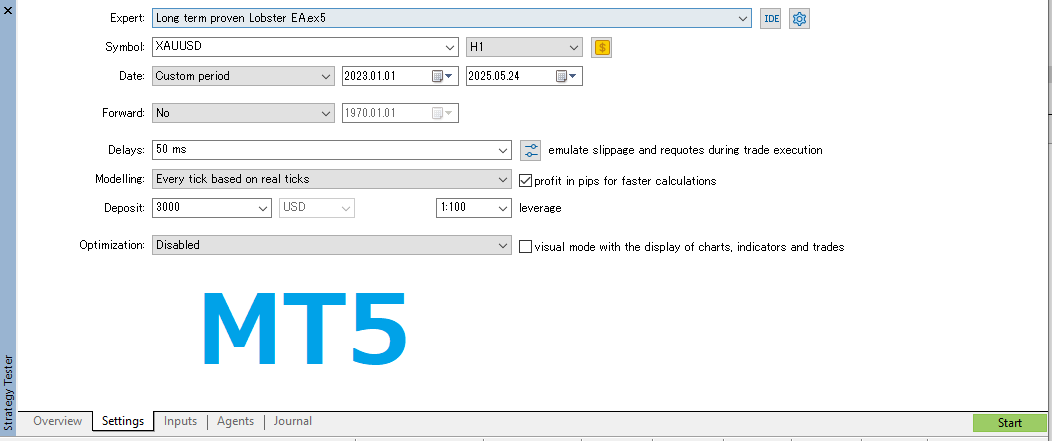The width and height of the screenshot is (1052, 441).
Task: Open the expert in IDE editor
Action: [771, 19]
